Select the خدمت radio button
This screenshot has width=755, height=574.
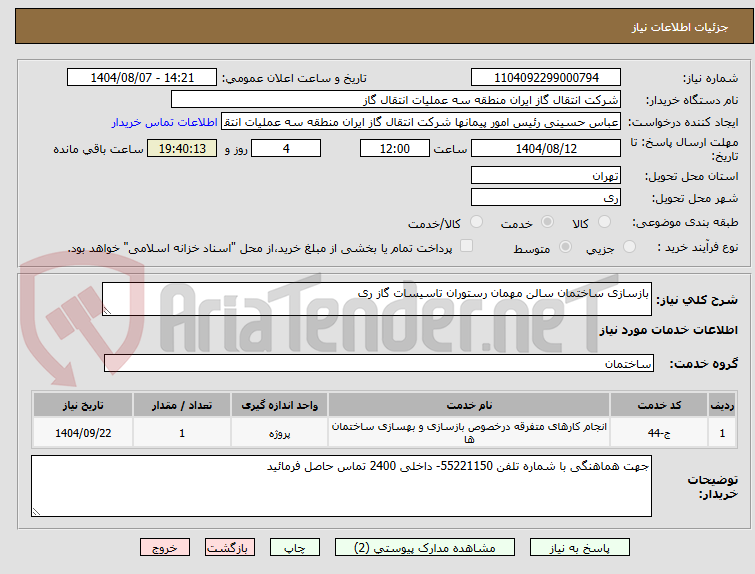[x=547, y=222]
